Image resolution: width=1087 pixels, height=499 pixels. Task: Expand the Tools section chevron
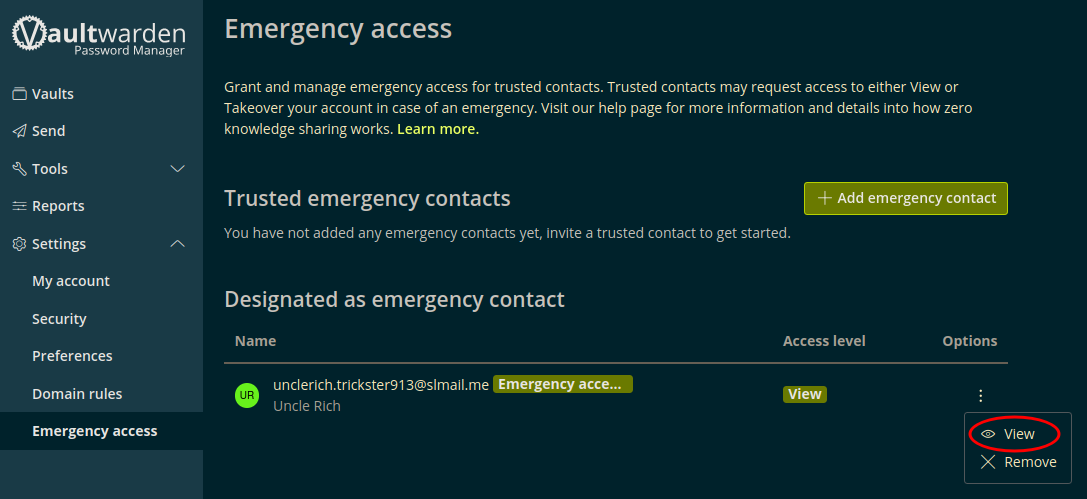[x=178, y=168]
